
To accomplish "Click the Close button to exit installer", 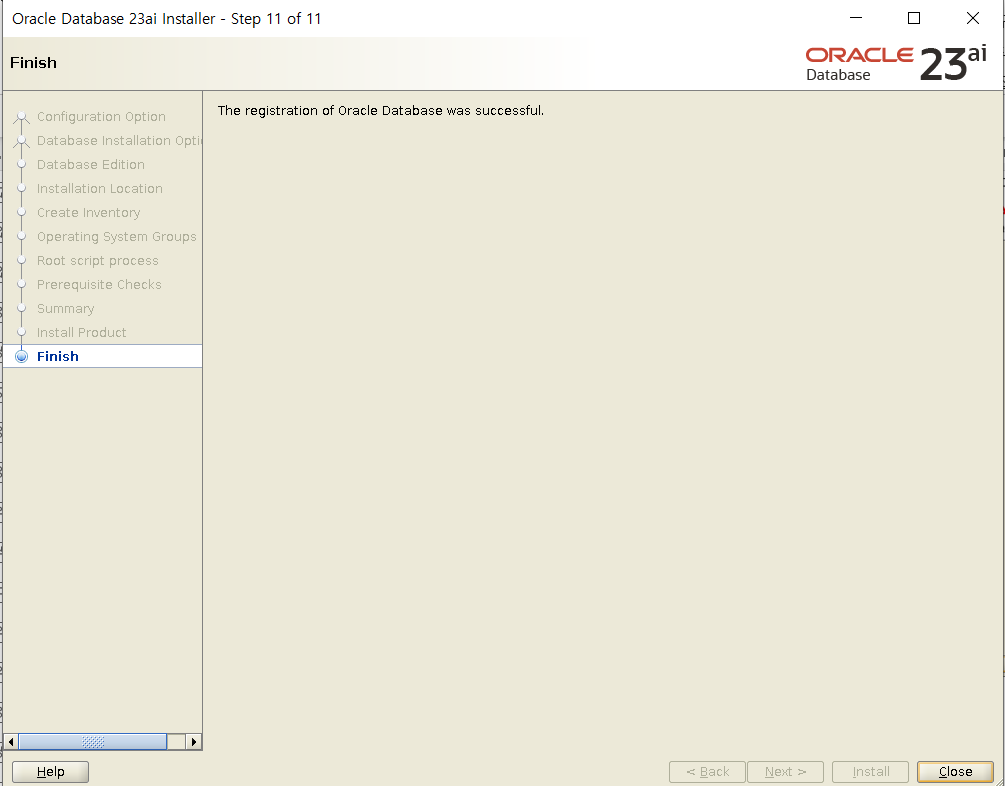I will pos(955,771).
